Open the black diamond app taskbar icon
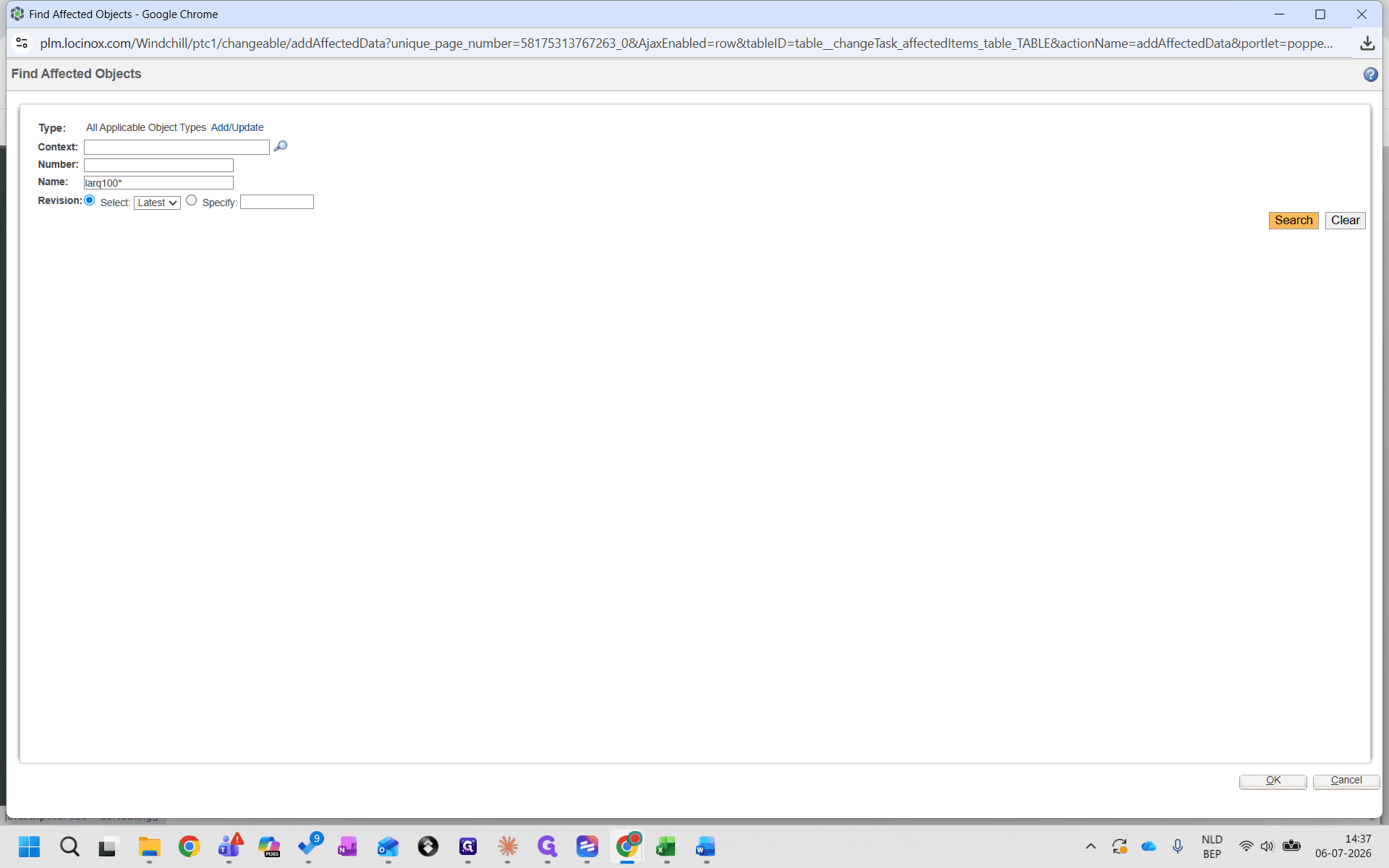The image size is (1389, 868). pos(428,846)
